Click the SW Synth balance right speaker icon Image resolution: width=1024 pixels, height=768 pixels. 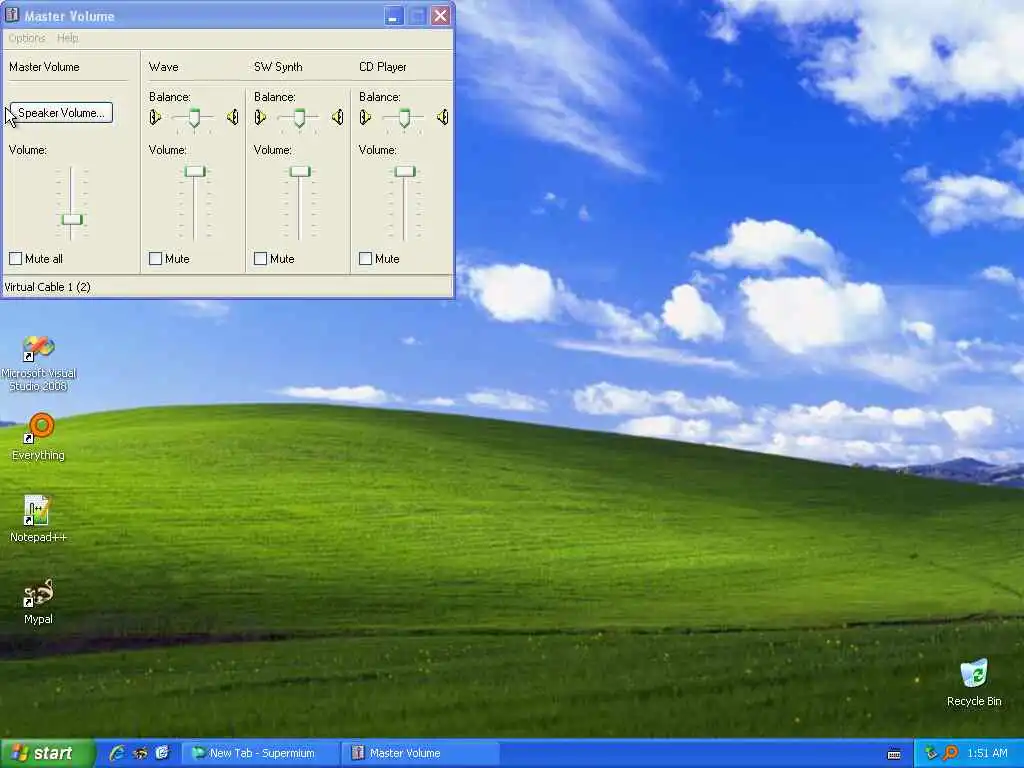tap(338, 117)
